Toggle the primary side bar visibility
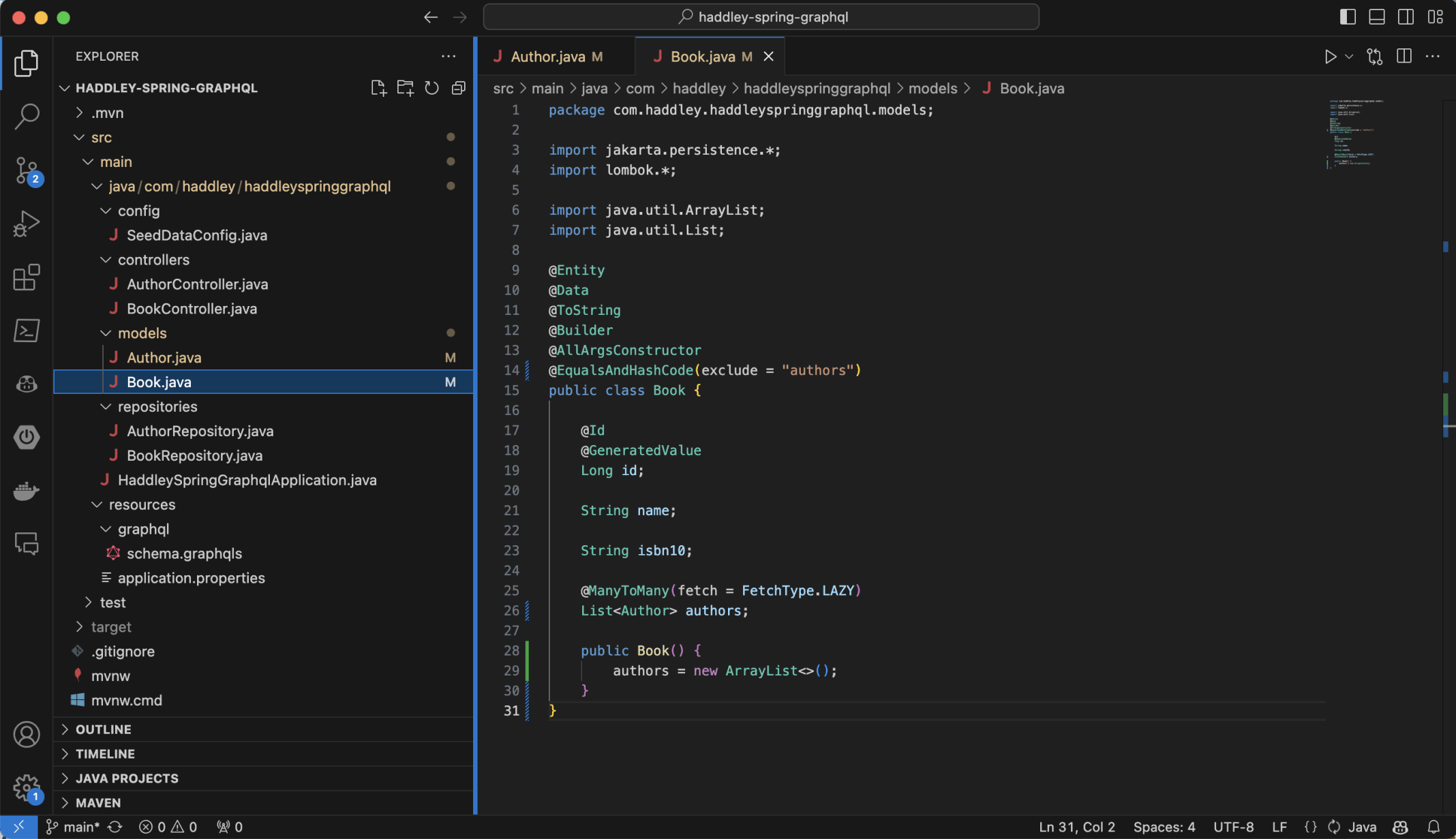The image size is (1456, 839). (1347, 17)
